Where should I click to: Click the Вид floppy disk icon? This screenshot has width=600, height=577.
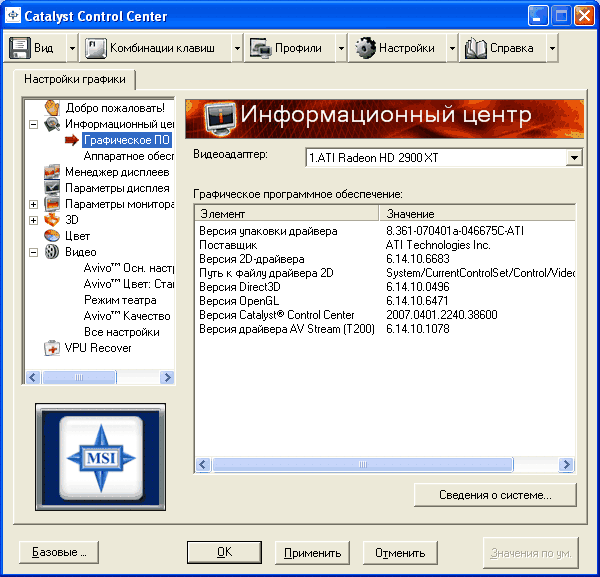click(20, 48)
